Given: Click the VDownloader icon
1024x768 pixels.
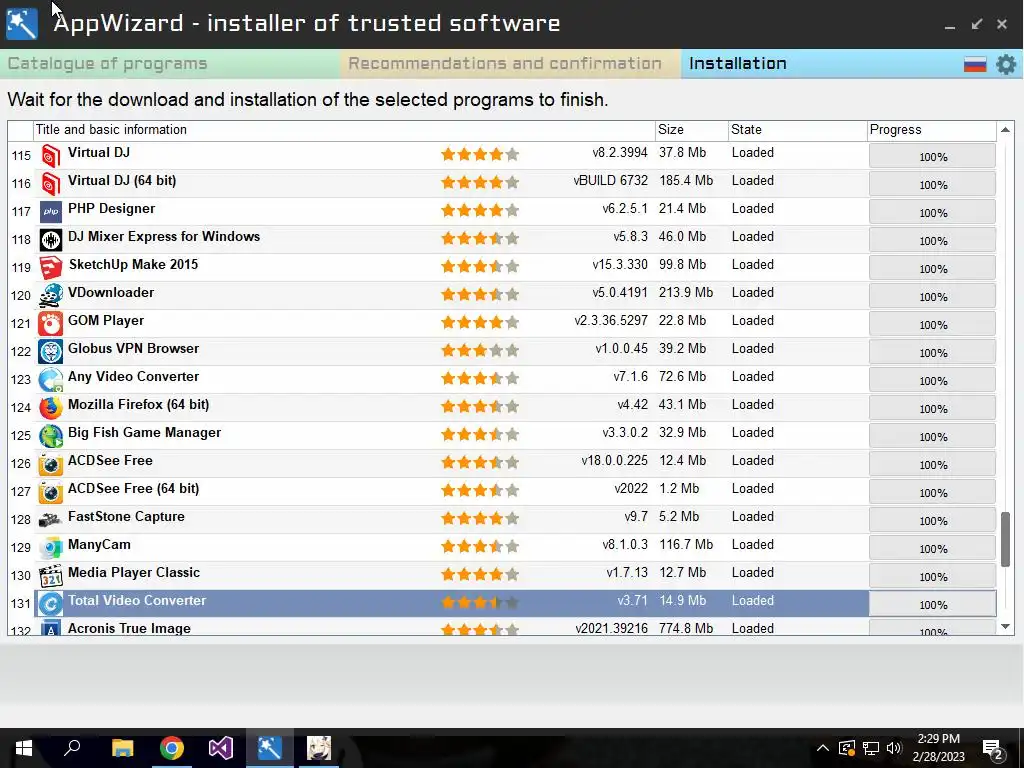Looking at the screenshot, I should [50, 296].
